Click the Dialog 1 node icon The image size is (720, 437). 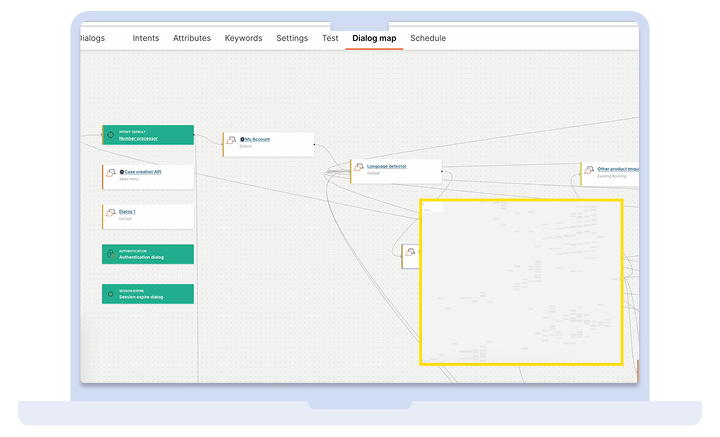pyautogui.click(x=111, y=215)
